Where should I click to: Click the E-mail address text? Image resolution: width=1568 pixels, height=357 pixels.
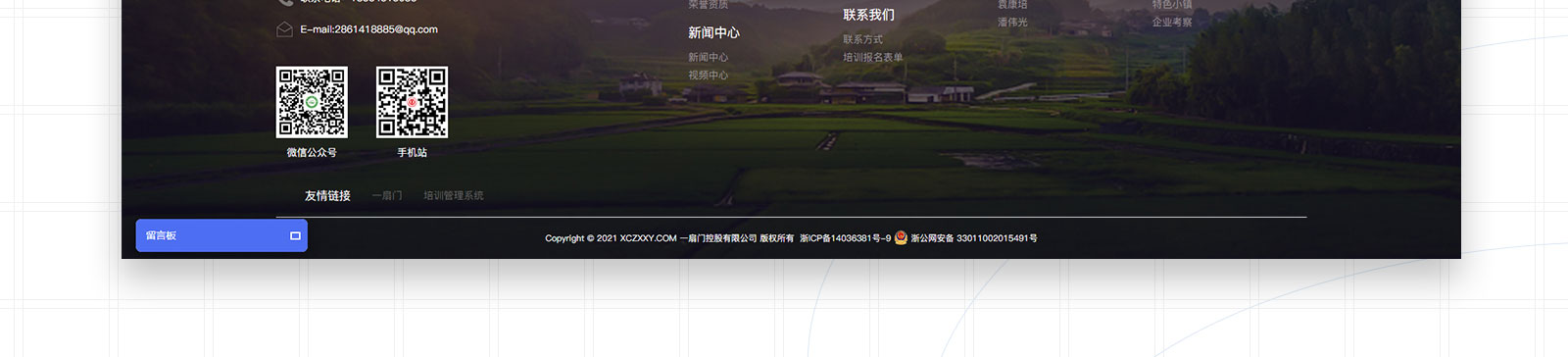point(369,30)
